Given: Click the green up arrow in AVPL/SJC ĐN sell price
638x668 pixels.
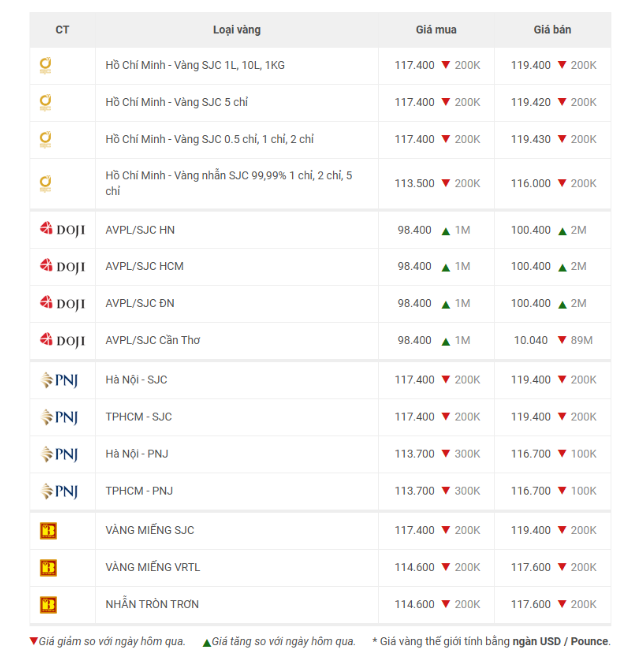Looking at the screenshot, I should [562, 305].
